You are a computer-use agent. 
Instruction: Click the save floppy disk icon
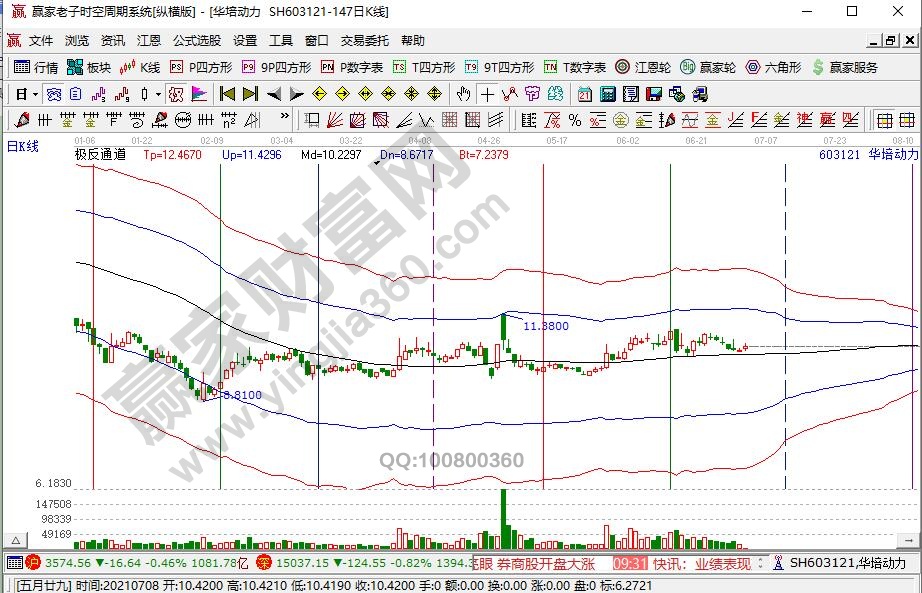coord(653,94)
